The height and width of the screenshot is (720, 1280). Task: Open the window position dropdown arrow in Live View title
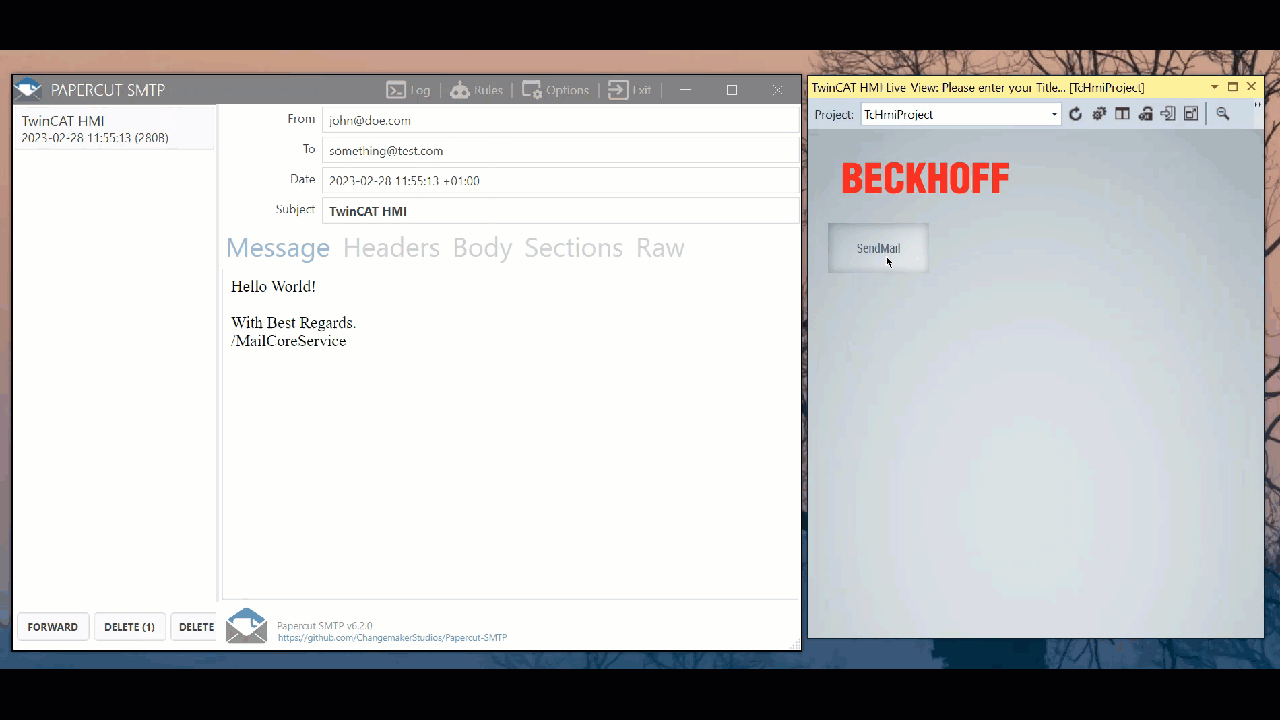tap(1215, 88)
